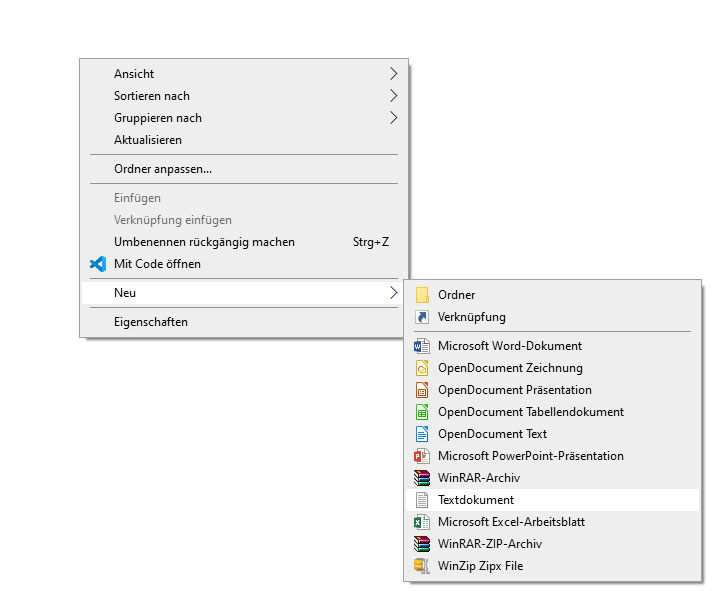Create an OpenDocument Text file
Viewport: 715px width, 591px height.
coord(552,434)
